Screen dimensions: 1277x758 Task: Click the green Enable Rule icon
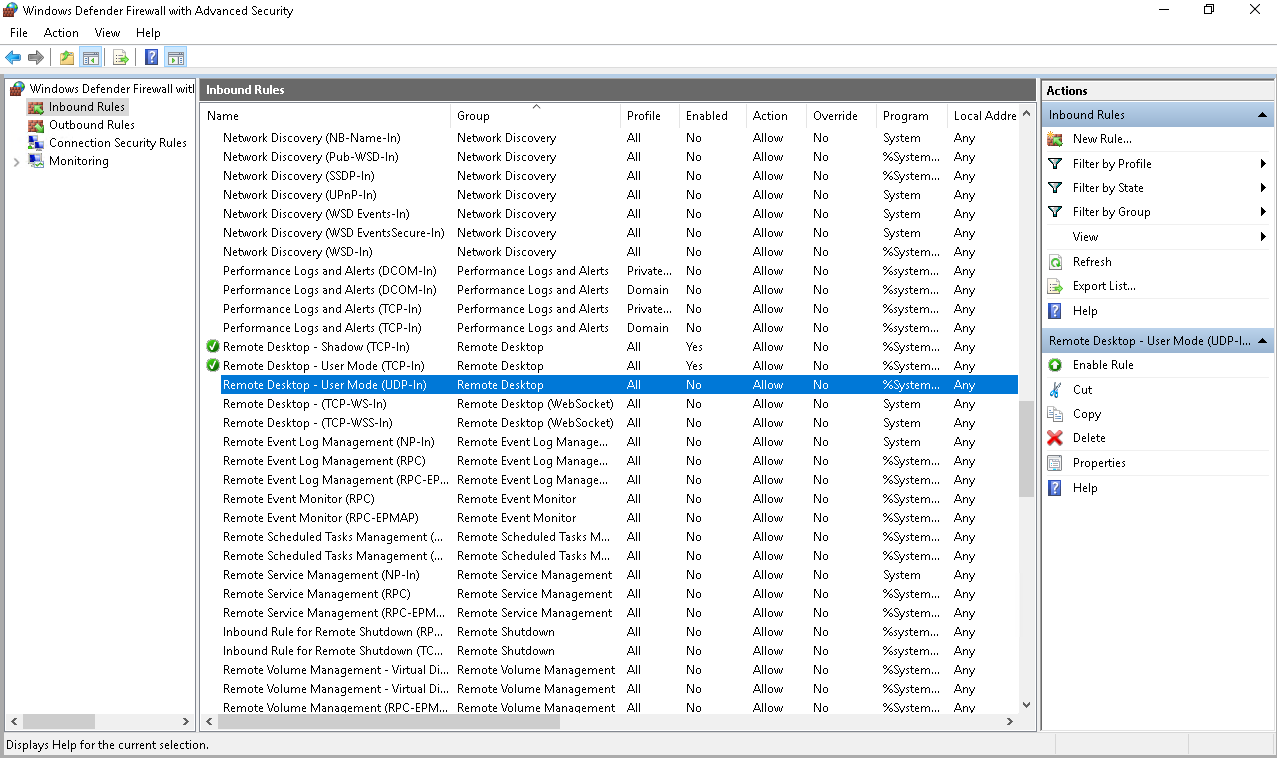1055,365
